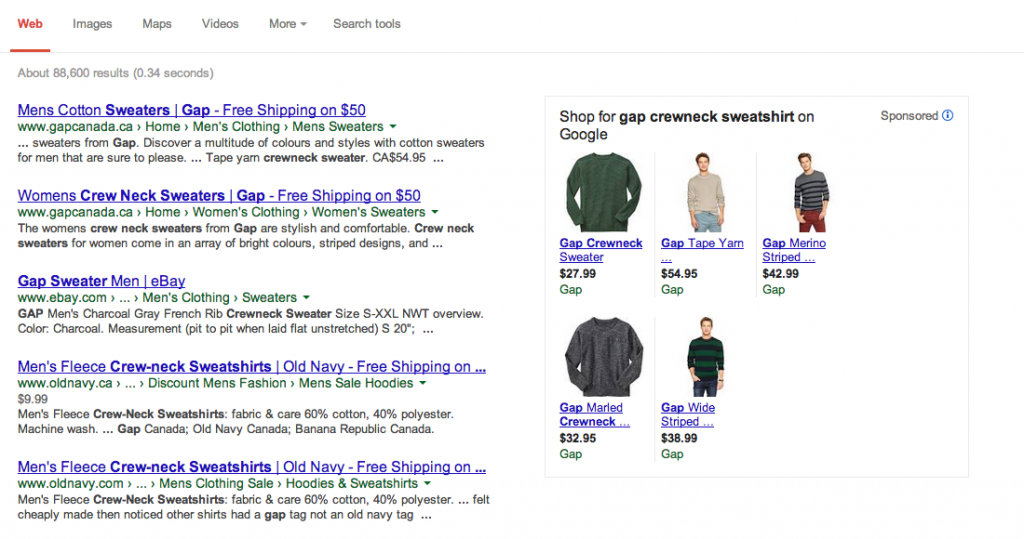Click the $32.95 price
1024x539 pixels.
[577, 438]
